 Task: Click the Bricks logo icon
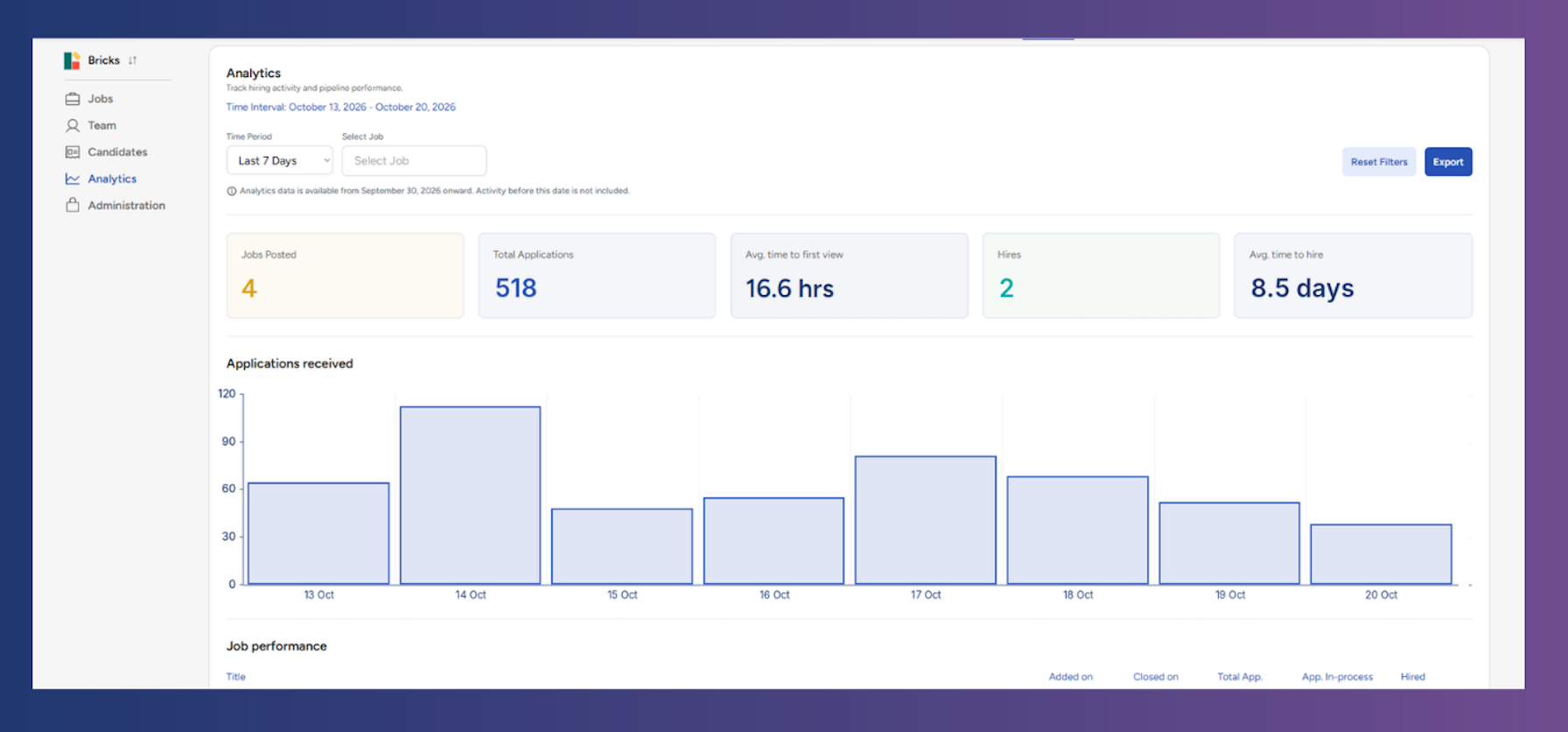[x=72, y=60]
